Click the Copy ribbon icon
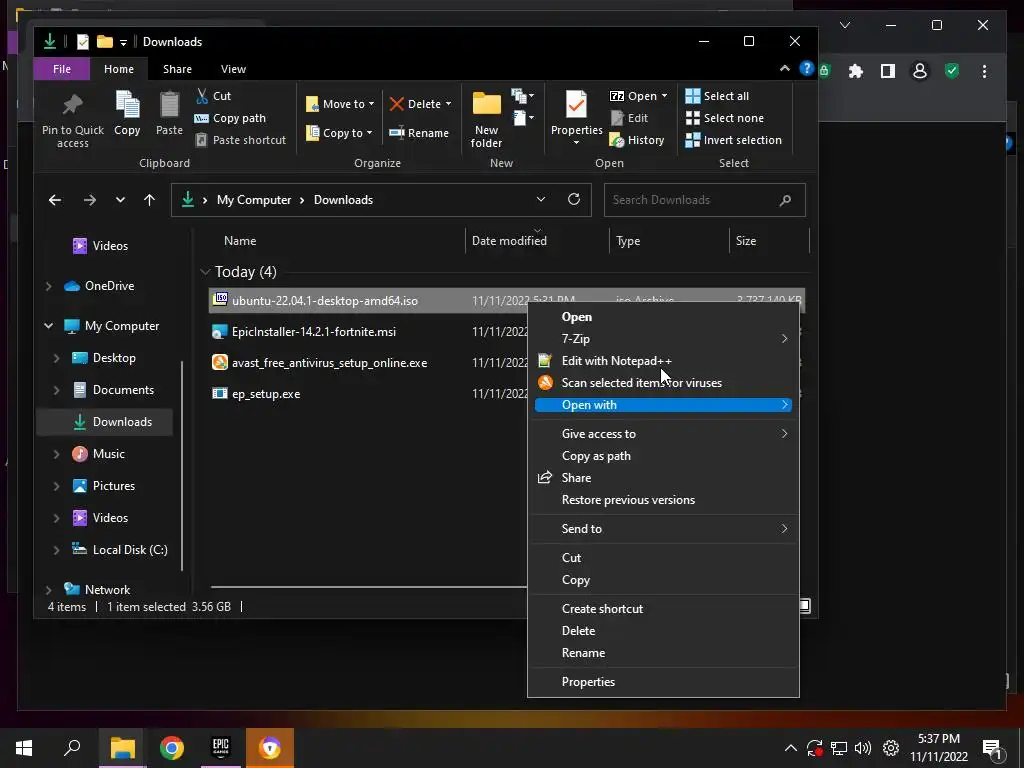 tap(127, 105)
